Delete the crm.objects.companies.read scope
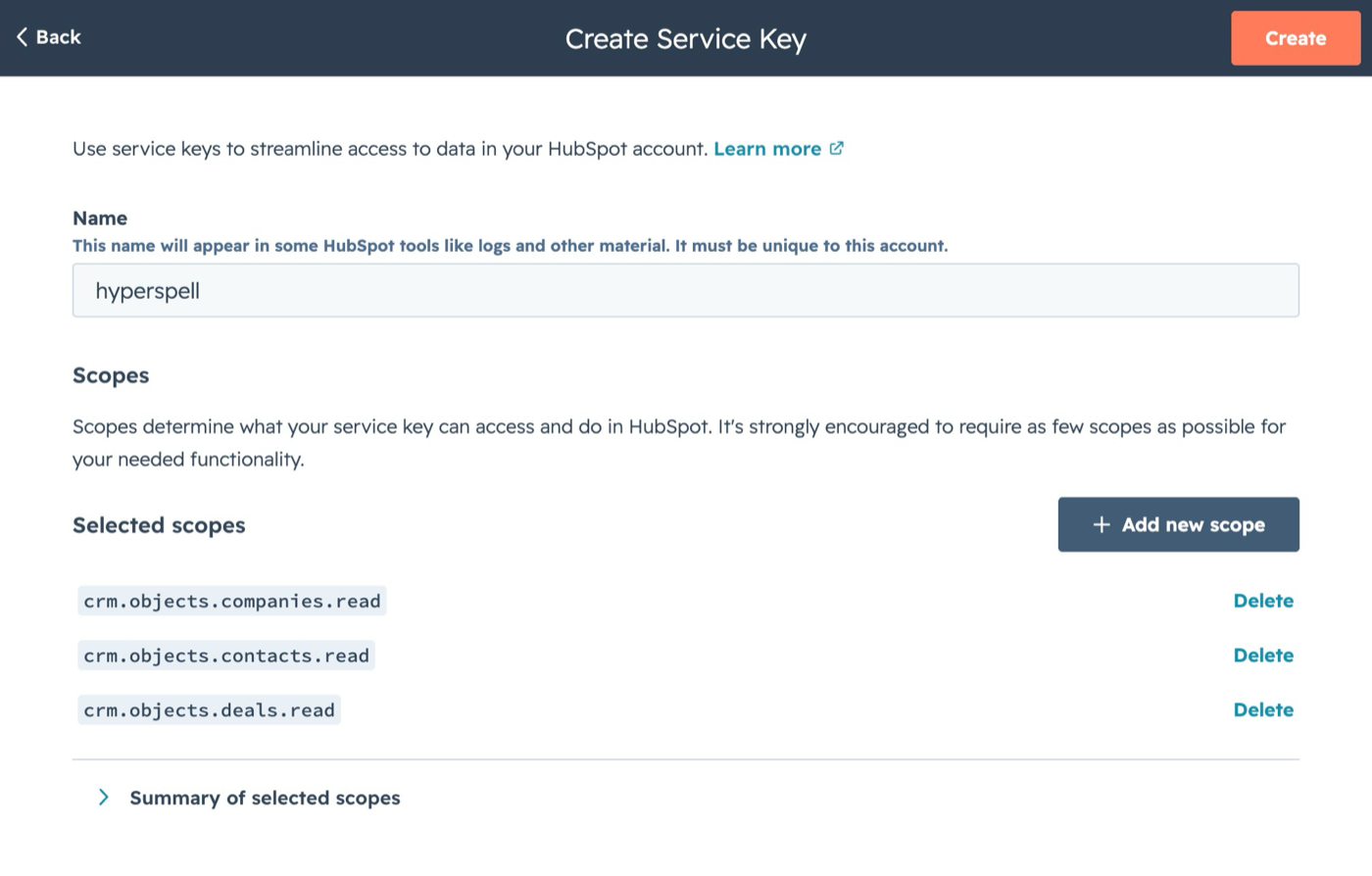The width and height of the screenshot is (1372, 876). 1263,601
